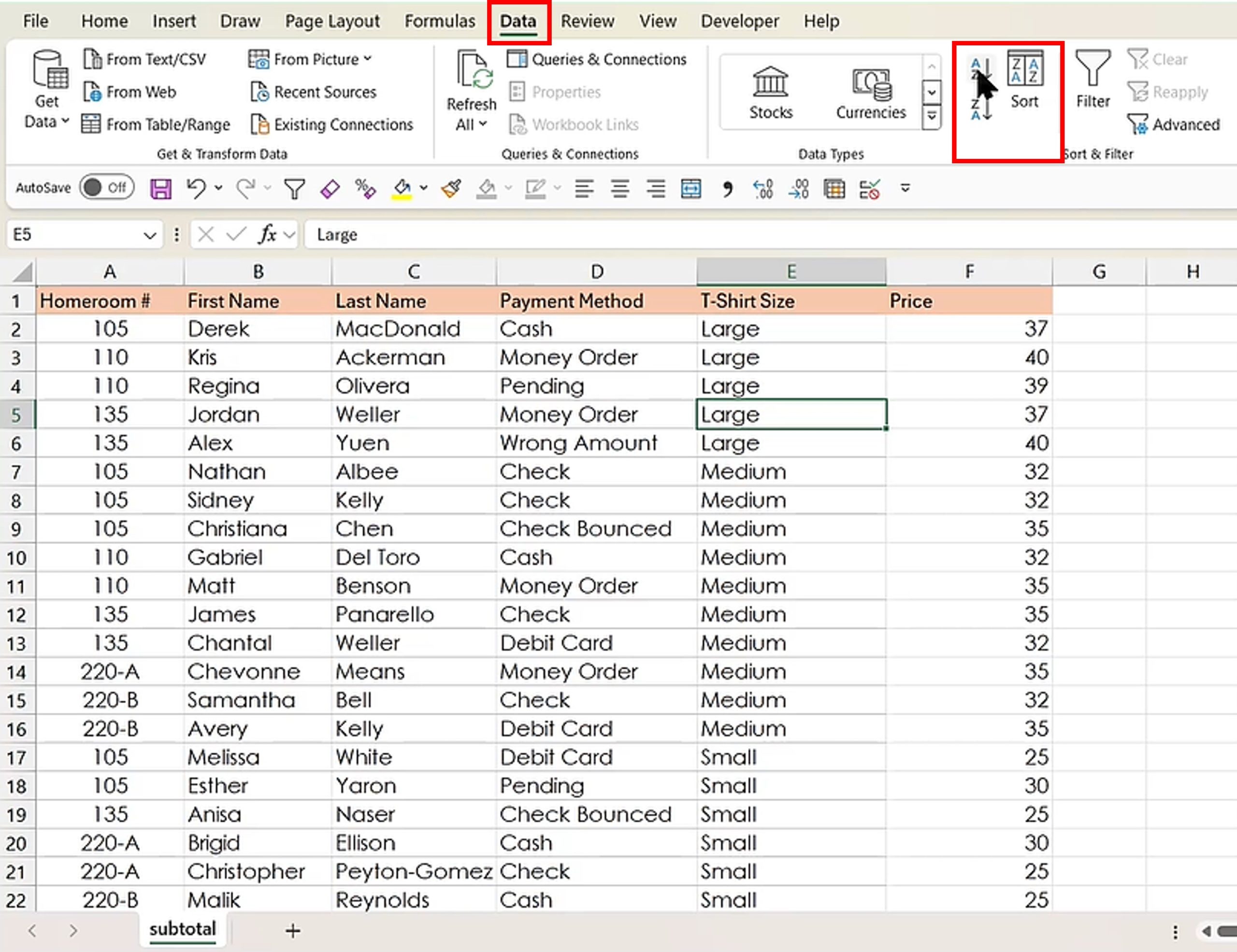Click the Sort Z to A icon
This screenshot has height=952, width=1237.
[x=980, y=109]
